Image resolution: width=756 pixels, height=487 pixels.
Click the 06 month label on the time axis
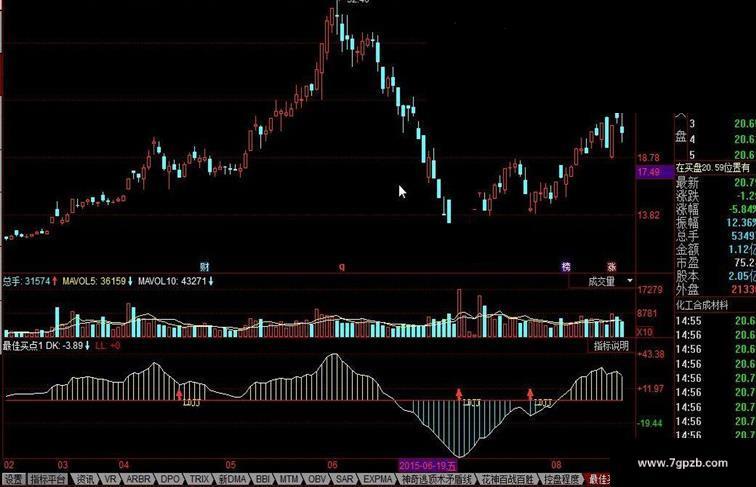[x=332, y=465]
